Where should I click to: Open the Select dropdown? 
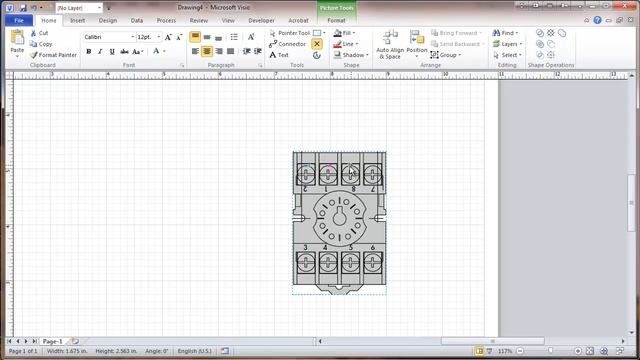pos(507,55)
